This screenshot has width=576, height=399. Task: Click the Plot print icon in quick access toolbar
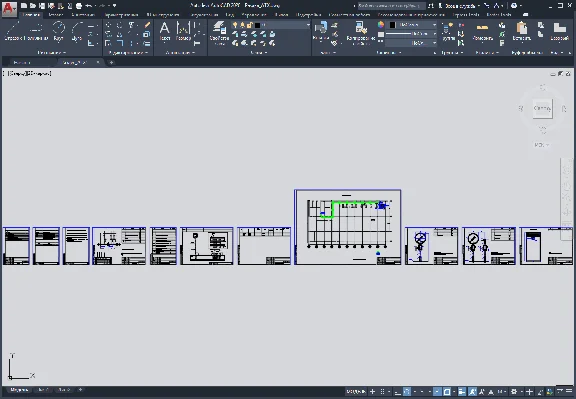click(x=79, y=6)
